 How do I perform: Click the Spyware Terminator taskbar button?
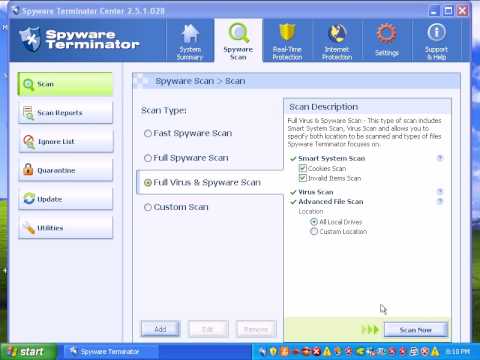(x=110, y=352)
